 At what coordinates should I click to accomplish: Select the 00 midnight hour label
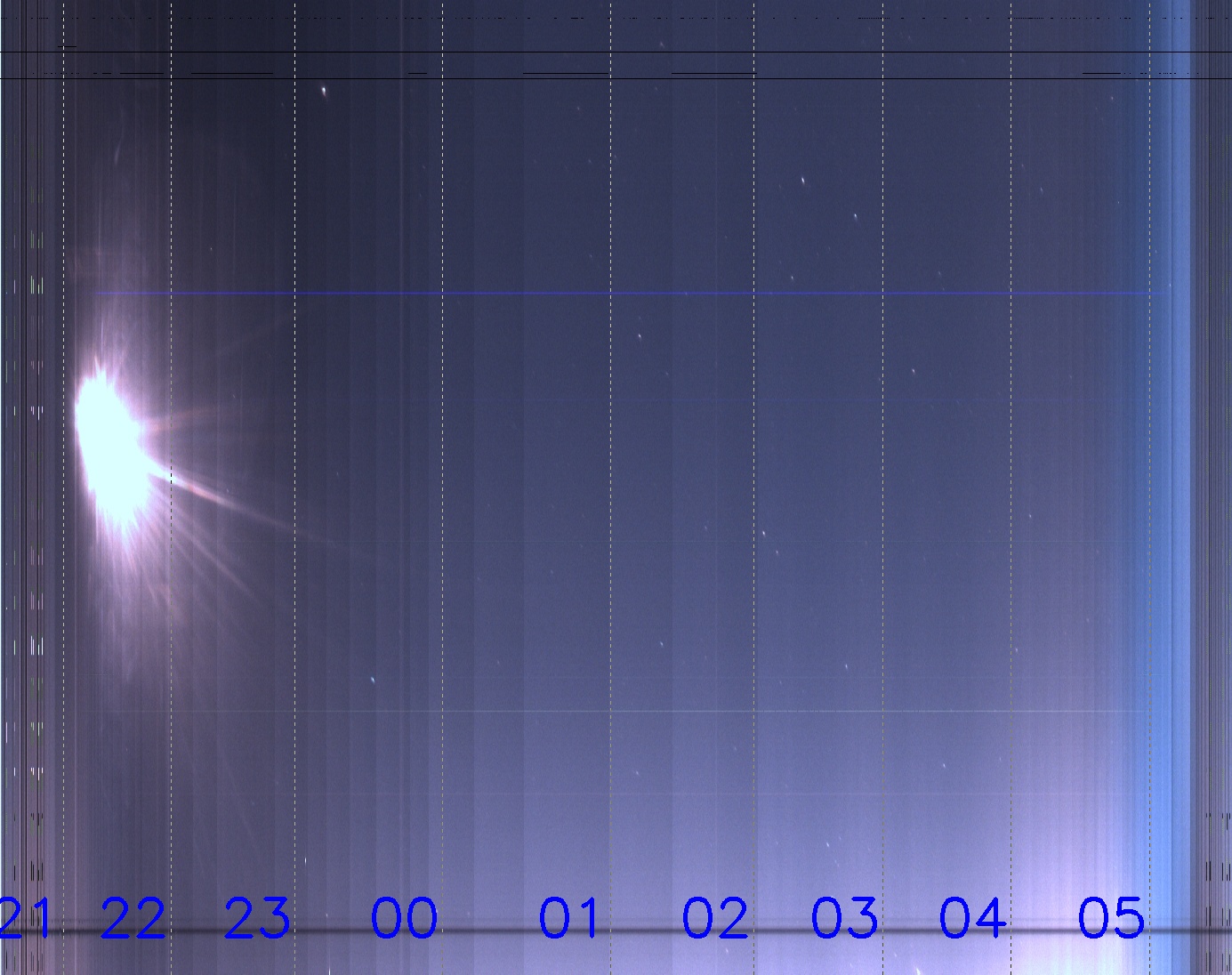tap(404, 918)
